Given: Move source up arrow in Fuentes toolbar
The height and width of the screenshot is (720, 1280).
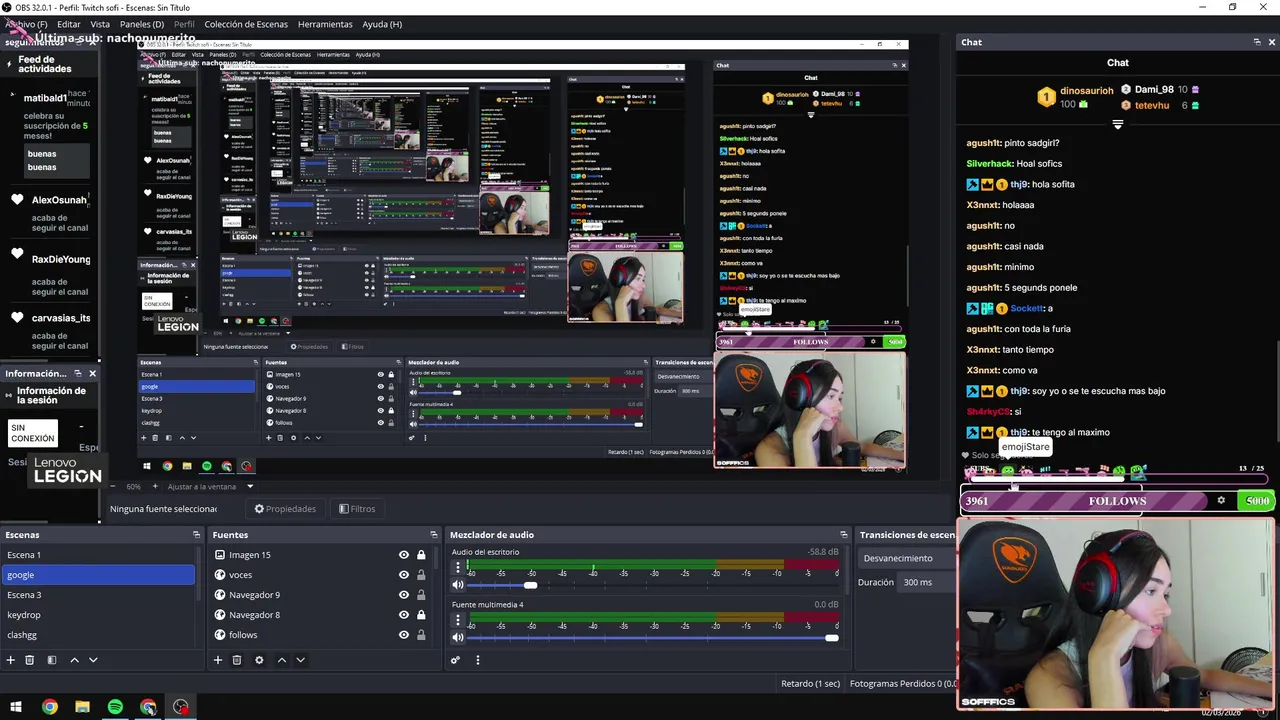Looking at the screenshot, I should (282, 660).
